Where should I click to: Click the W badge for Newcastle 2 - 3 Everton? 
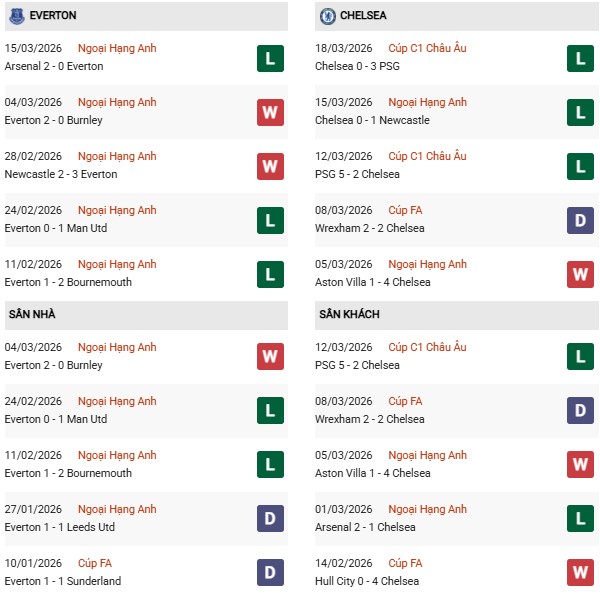pyautogui.click(x=269, y=166)
